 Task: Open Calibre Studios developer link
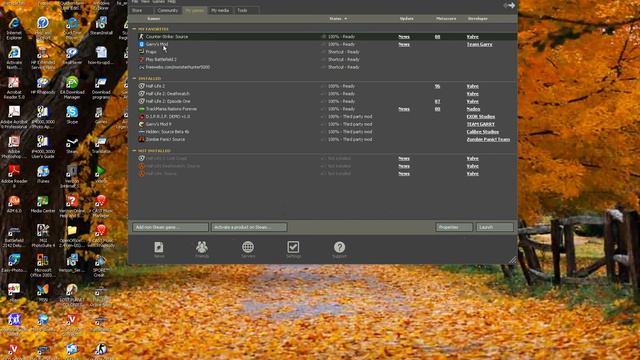click(x=482, y=132)
